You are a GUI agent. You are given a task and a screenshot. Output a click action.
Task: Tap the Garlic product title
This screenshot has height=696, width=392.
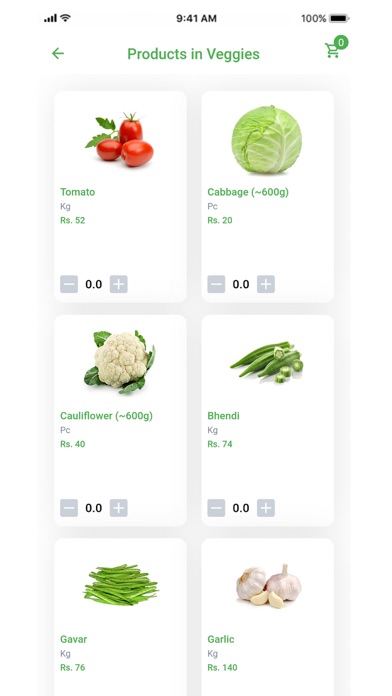(x=221, y=639)
